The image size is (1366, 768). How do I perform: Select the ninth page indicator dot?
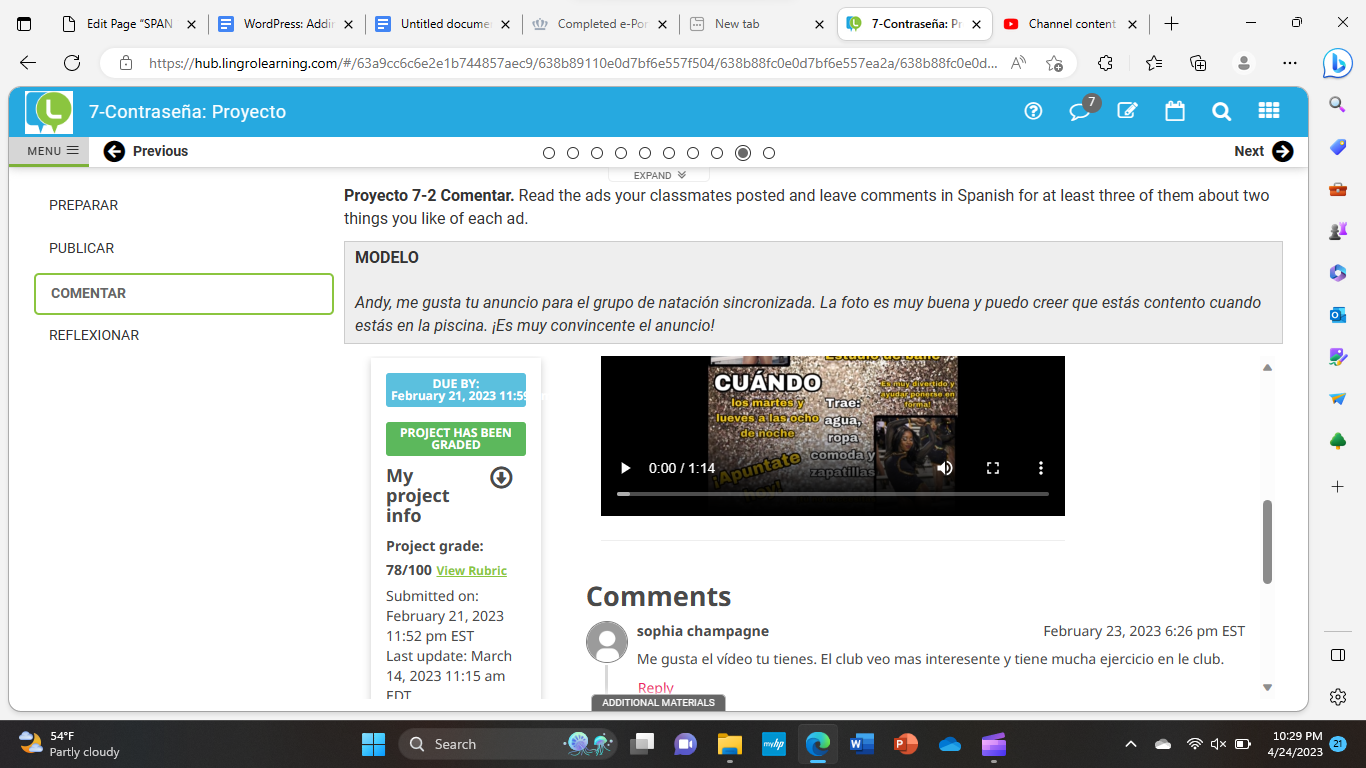pyautogui.click(x=742, y=153)
